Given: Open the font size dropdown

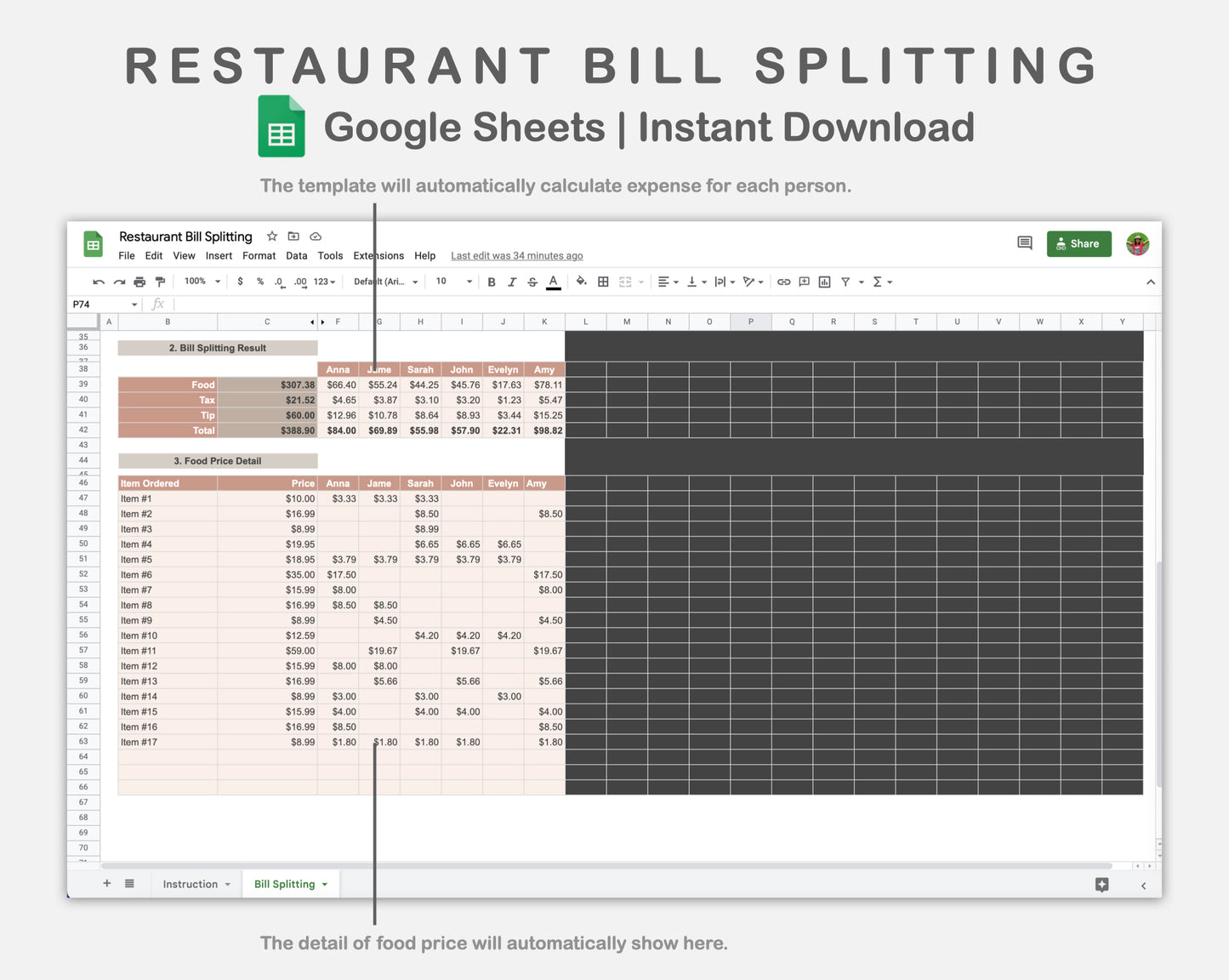Looking at the screenshot, I should pyautogui.click(x=454, y=282).
